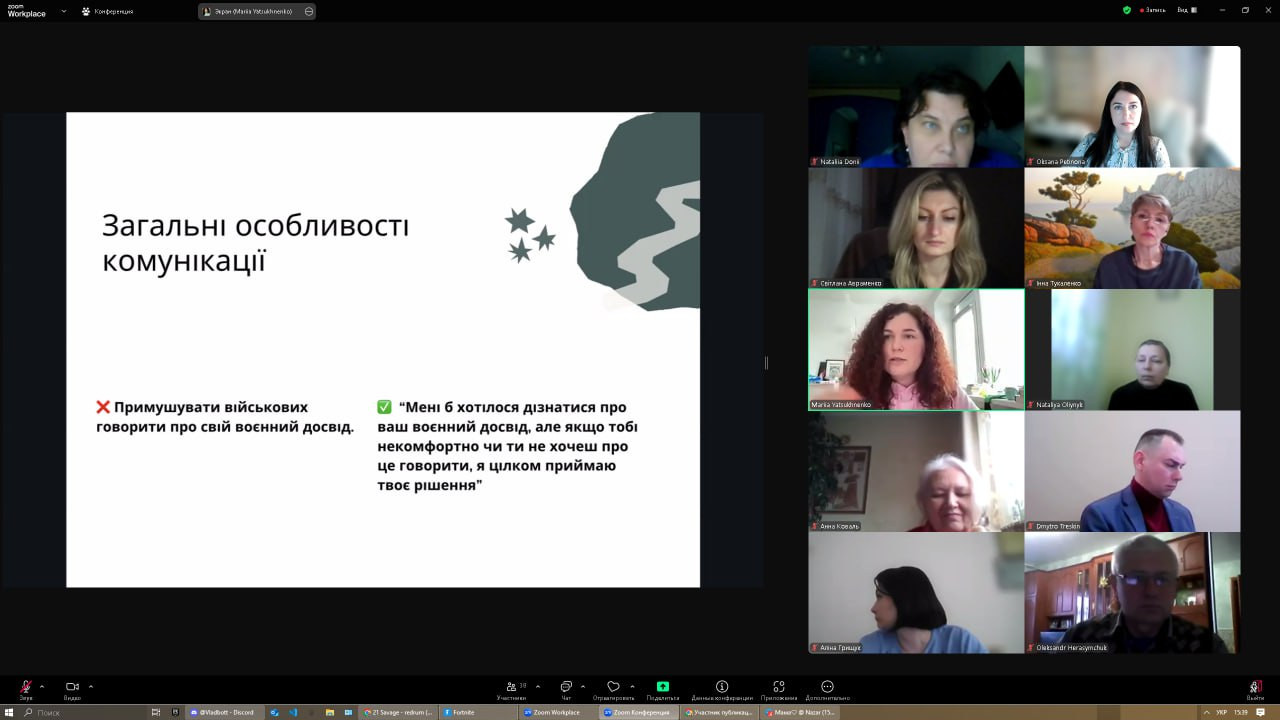Click the red cross text about Примушувати військових

[225, 417]
